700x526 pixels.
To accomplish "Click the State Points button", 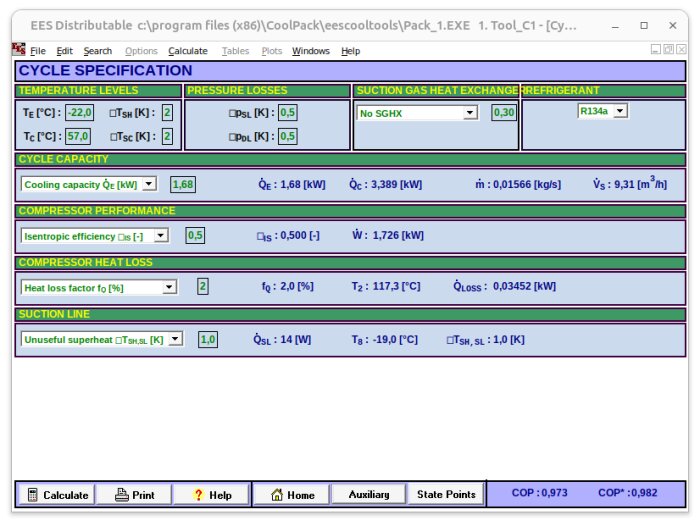I will pyautogui.click(x=446, y=494).
